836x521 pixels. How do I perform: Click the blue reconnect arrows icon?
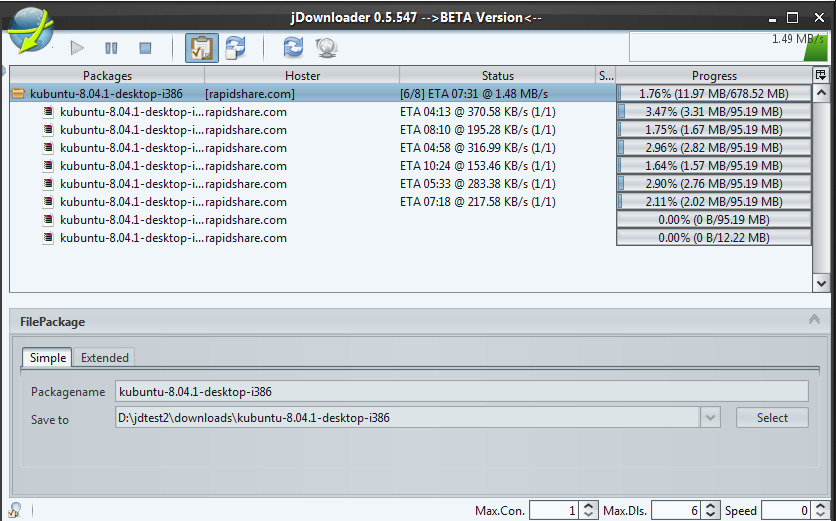(x=293, y=47)
